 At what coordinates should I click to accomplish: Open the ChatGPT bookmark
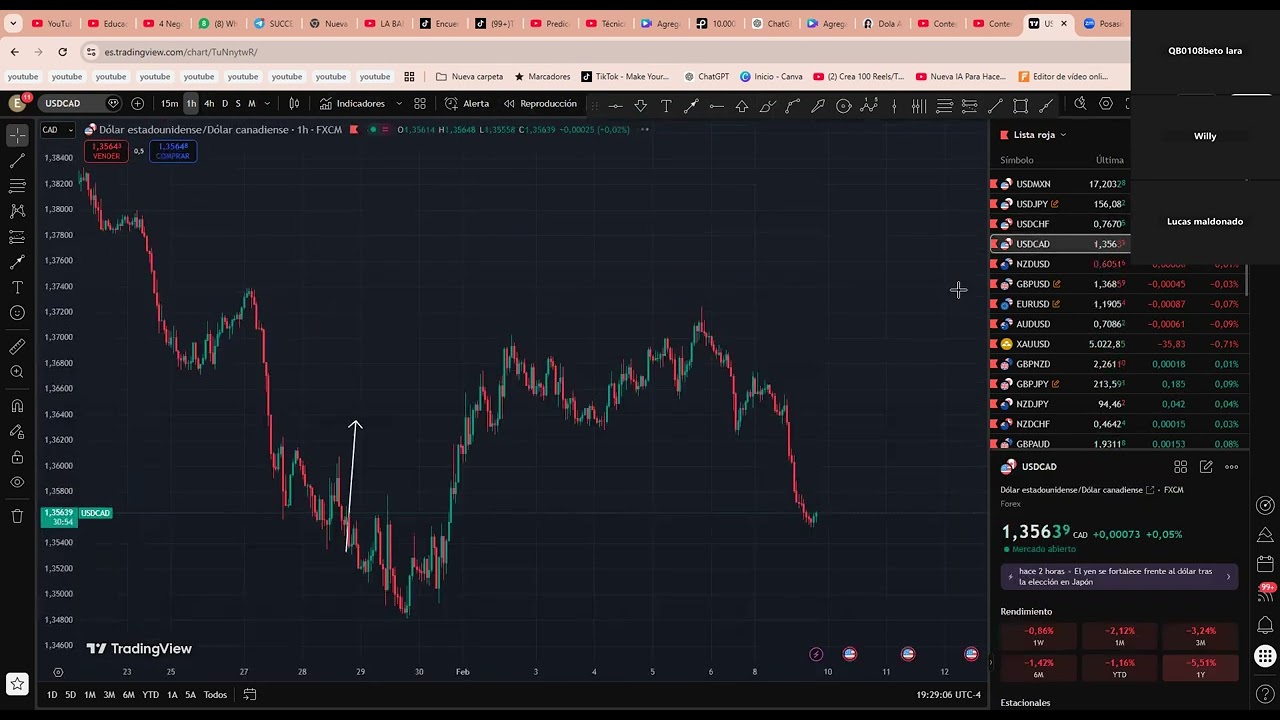707,76
